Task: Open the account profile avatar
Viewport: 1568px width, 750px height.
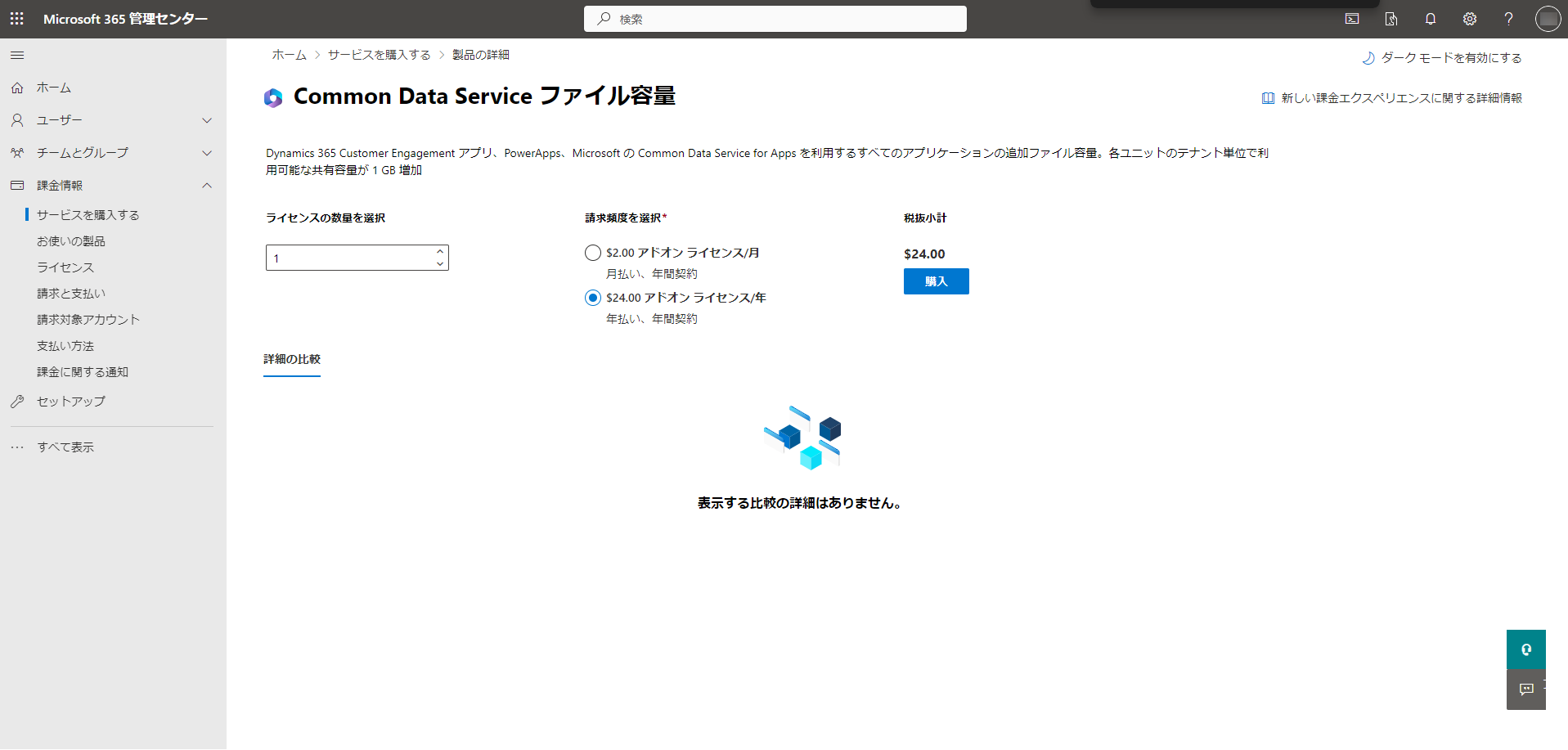Action: coord(1548,19)
